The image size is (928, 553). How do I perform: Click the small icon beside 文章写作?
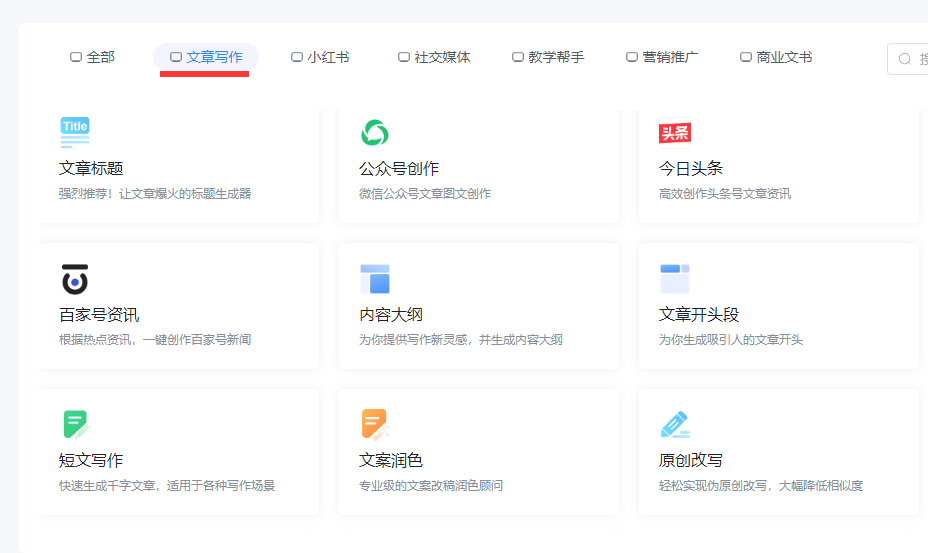click(176, 57)
